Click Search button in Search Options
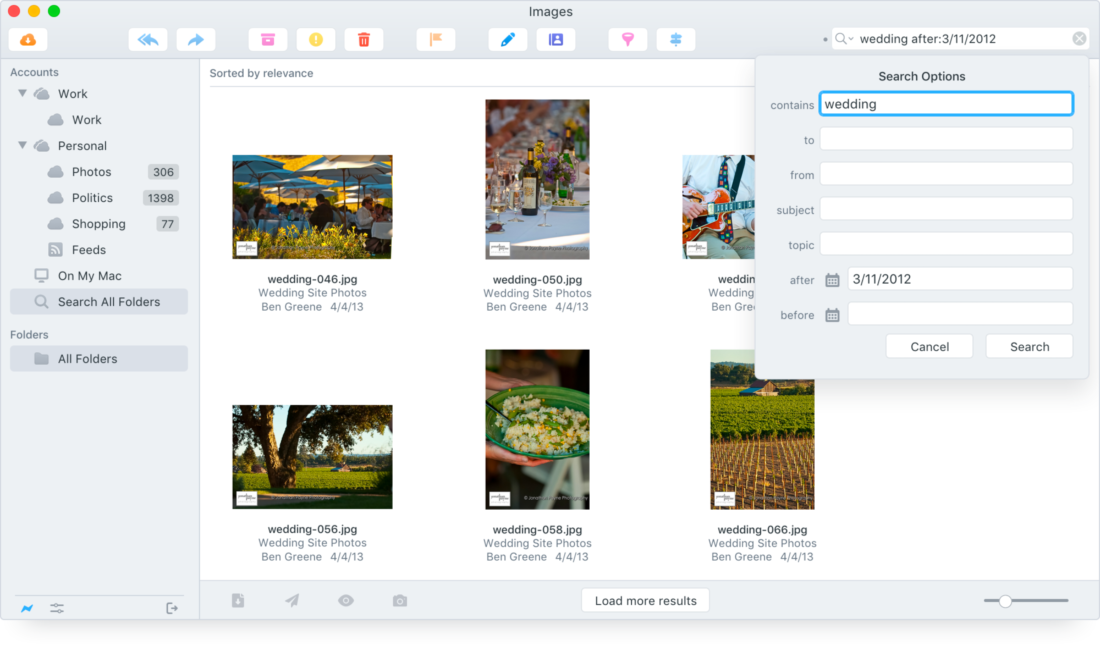 pyautogui.click(x=1029, y=346)
